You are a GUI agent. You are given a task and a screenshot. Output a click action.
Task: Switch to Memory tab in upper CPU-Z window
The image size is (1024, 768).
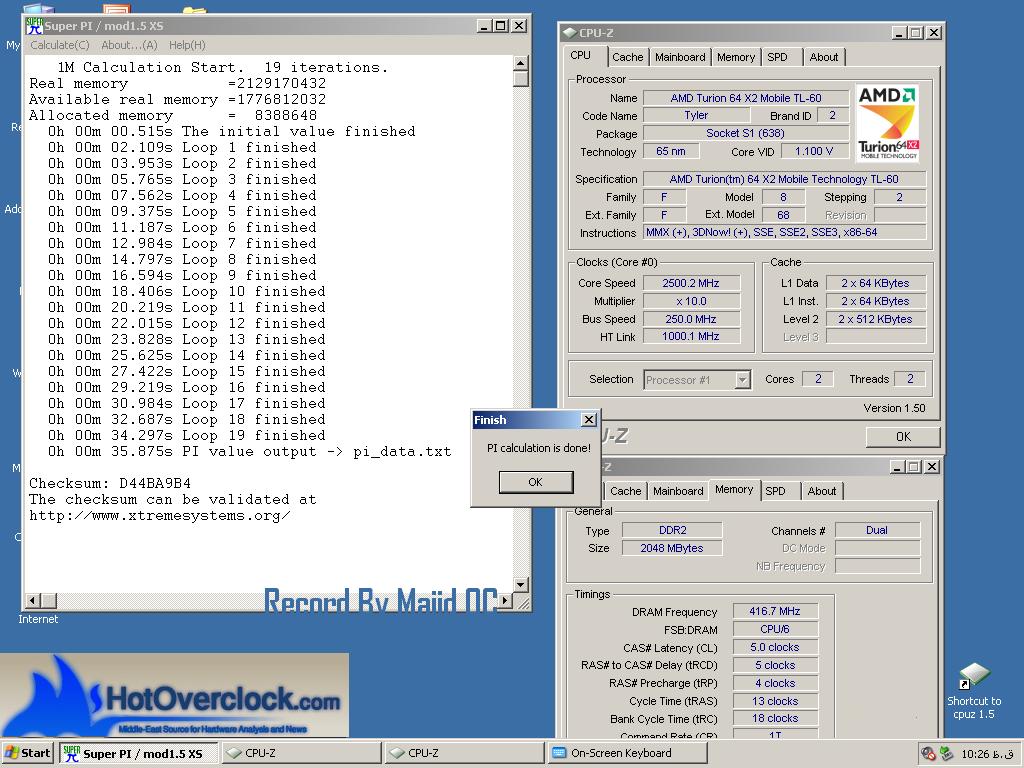pyautogui.click(x=735, y=57)
